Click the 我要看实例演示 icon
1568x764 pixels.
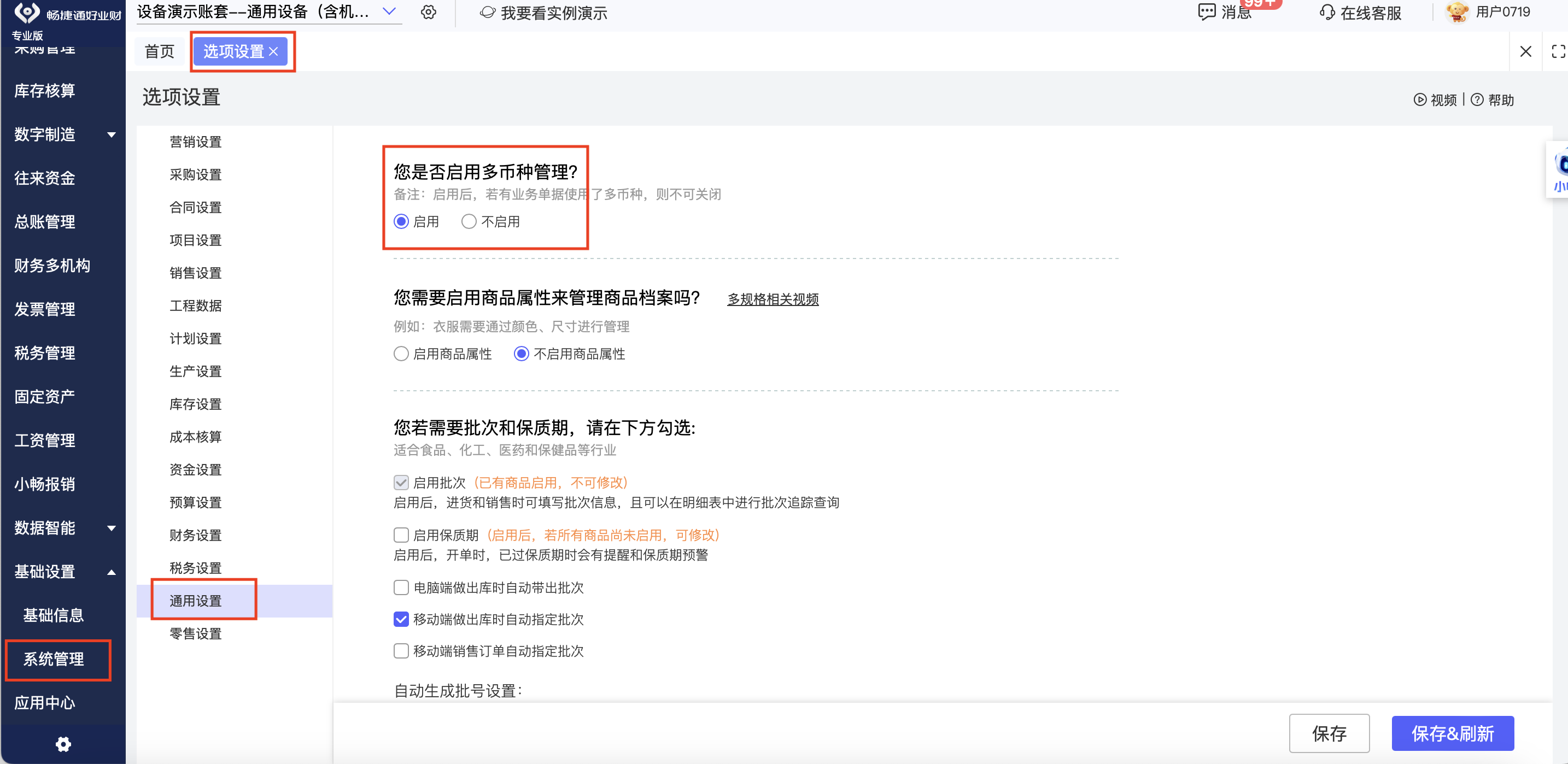487,12
